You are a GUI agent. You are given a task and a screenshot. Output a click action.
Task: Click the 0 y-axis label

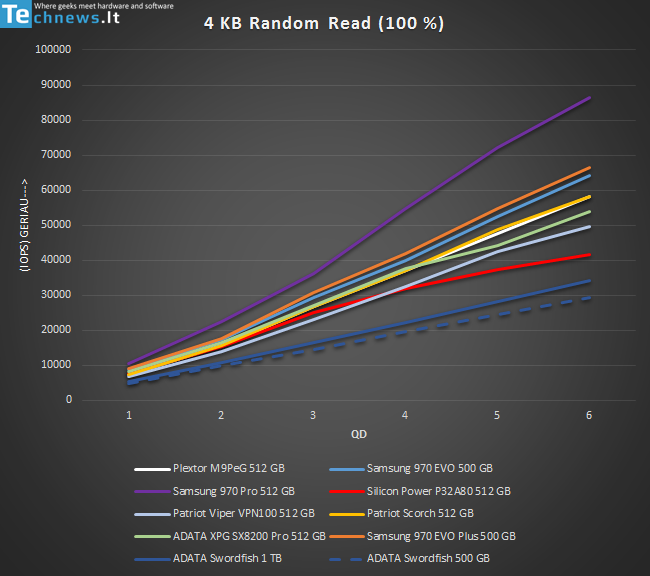click(x=69, y=400)
